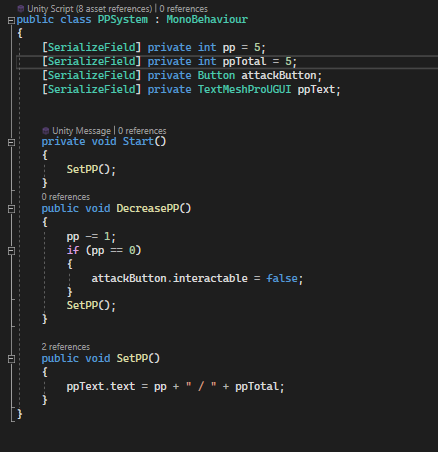Image resolution: width=438 pixels, height=452 pixels.
Task: Click the TextMeshProUGUI type name
Action: tap(244, 89)
